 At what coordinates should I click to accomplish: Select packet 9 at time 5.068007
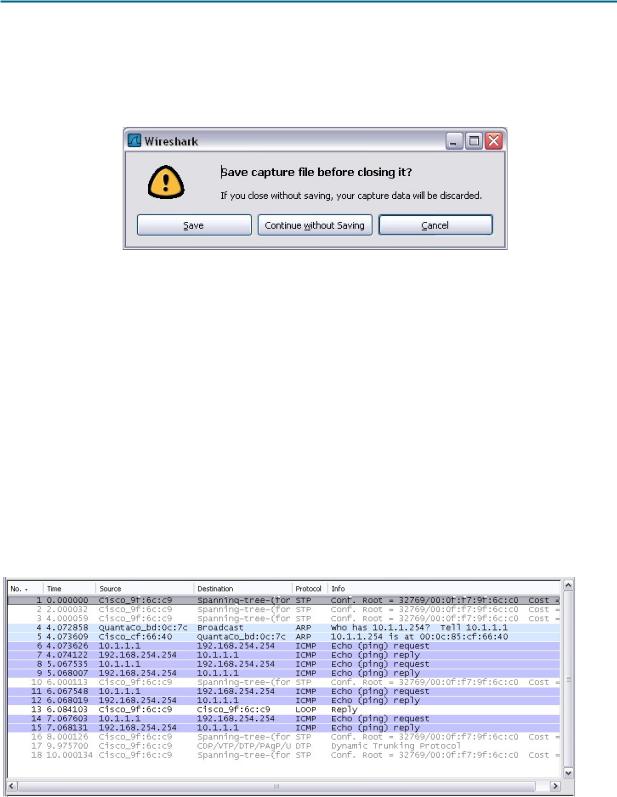coord(284,673)
